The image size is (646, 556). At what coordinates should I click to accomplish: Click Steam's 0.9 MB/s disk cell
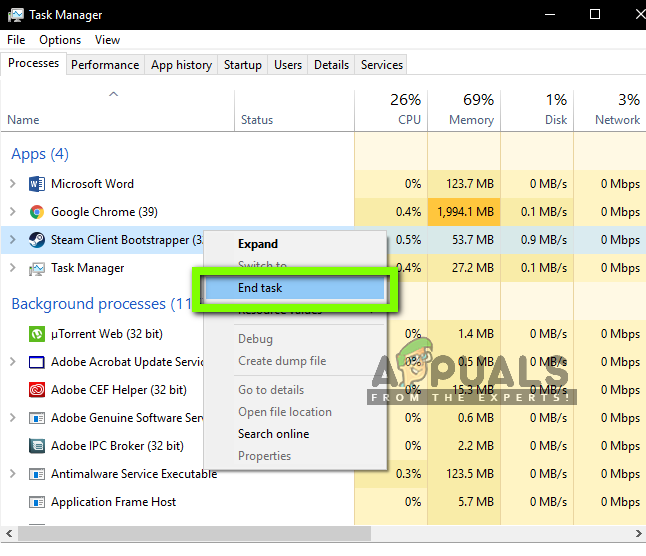[x=537, y=240]
